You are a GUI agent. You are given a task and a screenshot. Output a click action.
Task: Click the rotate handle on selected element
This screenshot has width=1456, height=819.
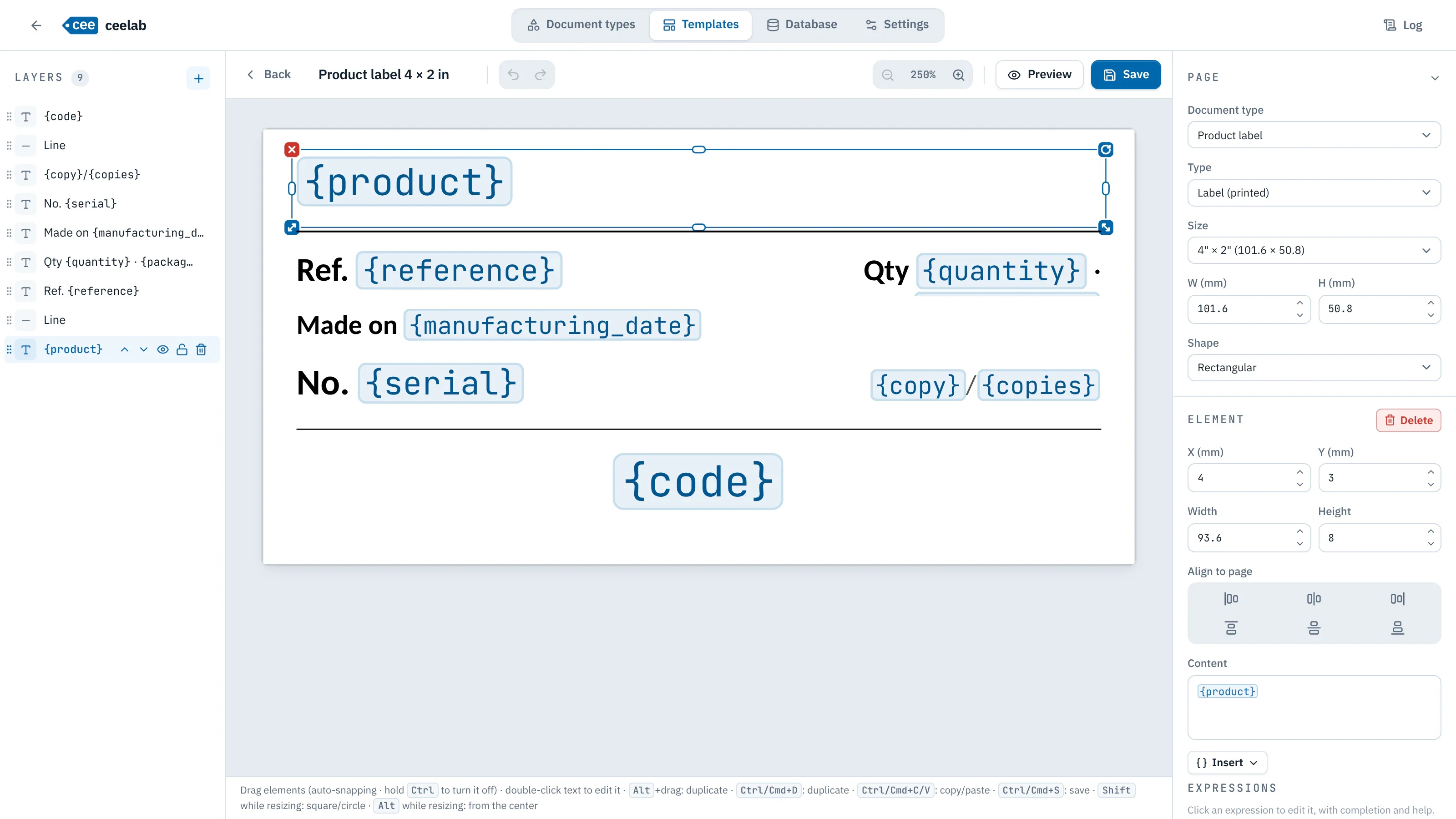[x=1106, y=150]
